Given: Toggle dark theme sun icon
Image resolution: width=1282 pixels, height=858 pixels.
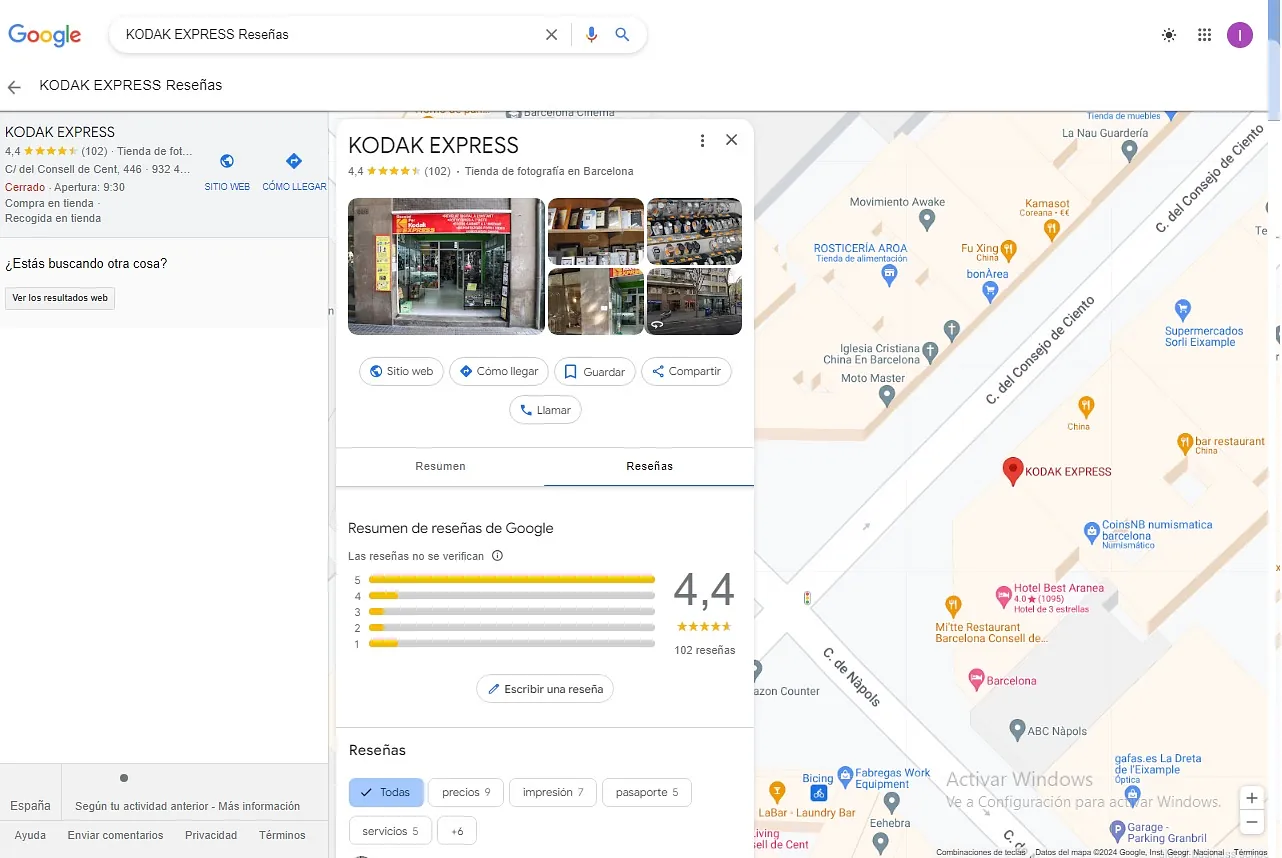Looking at the screenshot, I should (1169, 35).
